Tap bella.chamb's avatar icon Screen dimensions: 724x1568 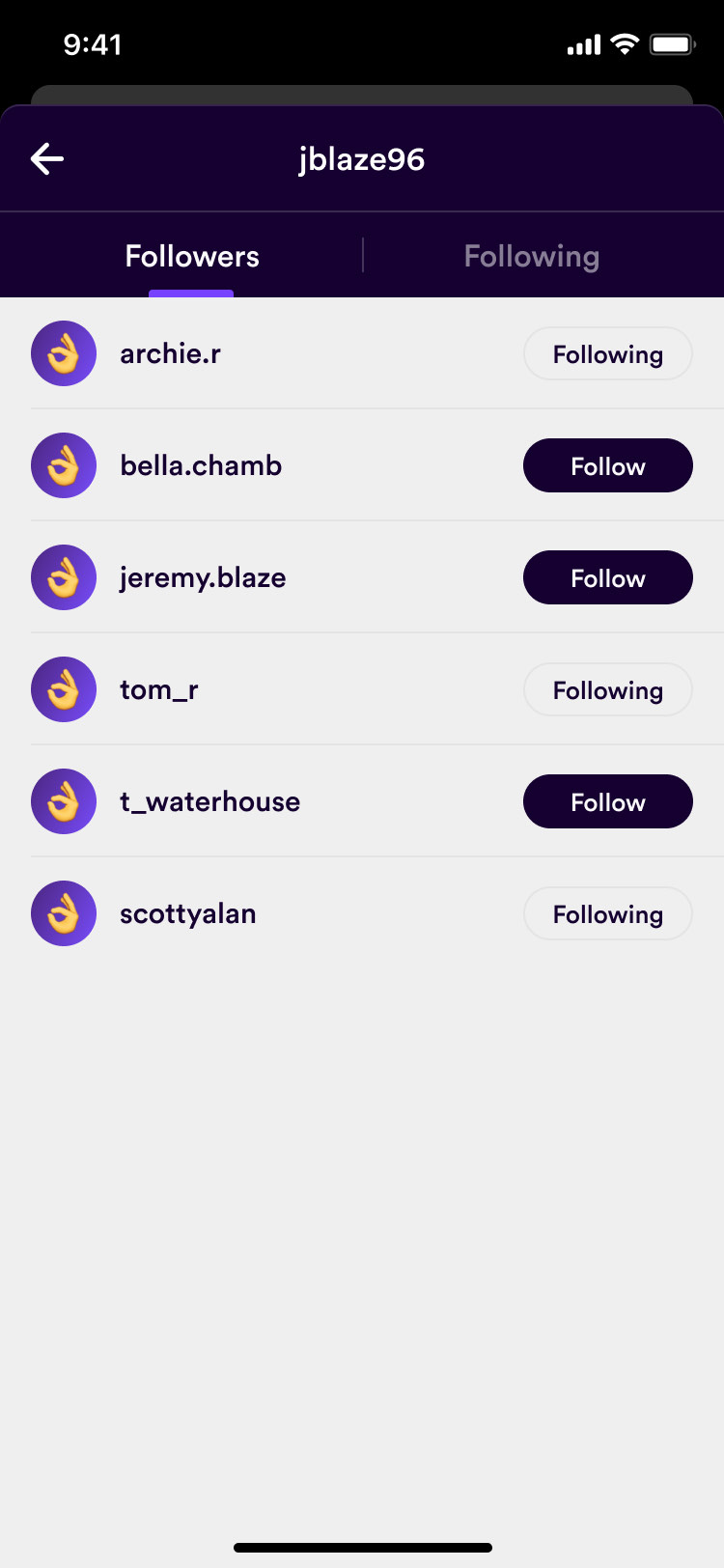pos(64,465)
